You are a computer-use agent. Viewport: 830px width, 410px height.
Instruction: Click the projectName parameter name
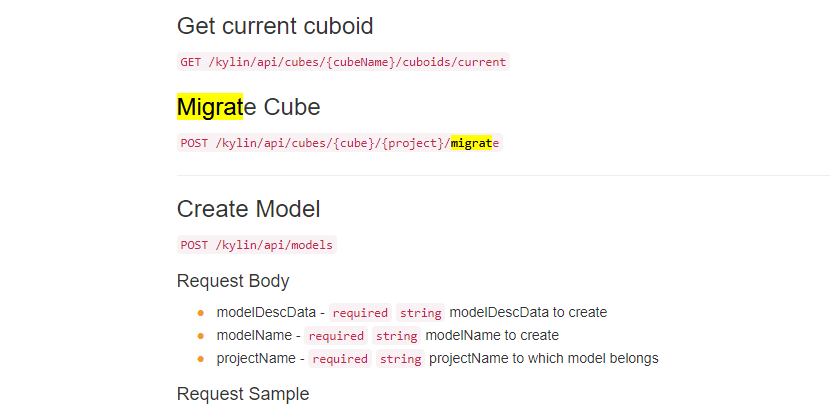[255, 358]
